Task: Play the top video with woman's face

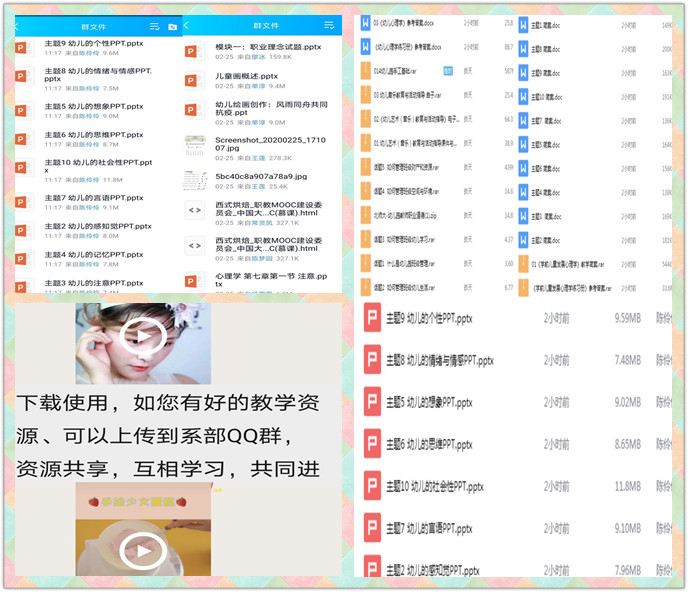Action: (143, 337)
